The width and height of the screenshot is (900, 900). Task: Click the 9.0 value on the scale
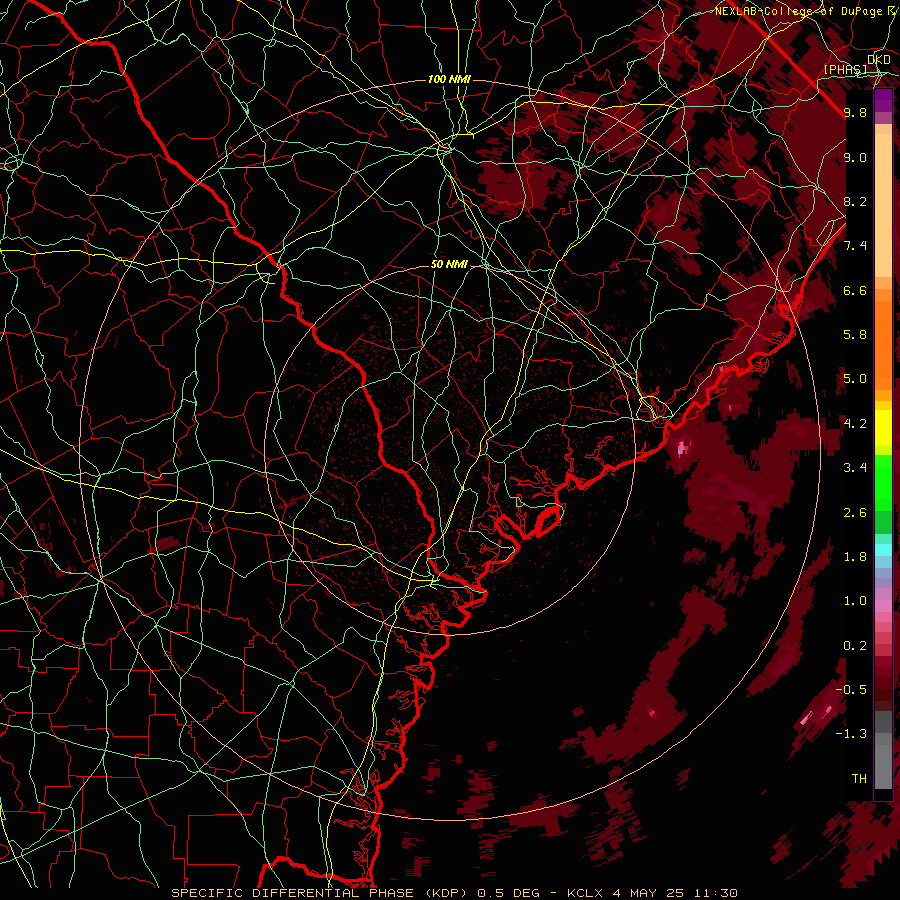click(x=855, y=157)
